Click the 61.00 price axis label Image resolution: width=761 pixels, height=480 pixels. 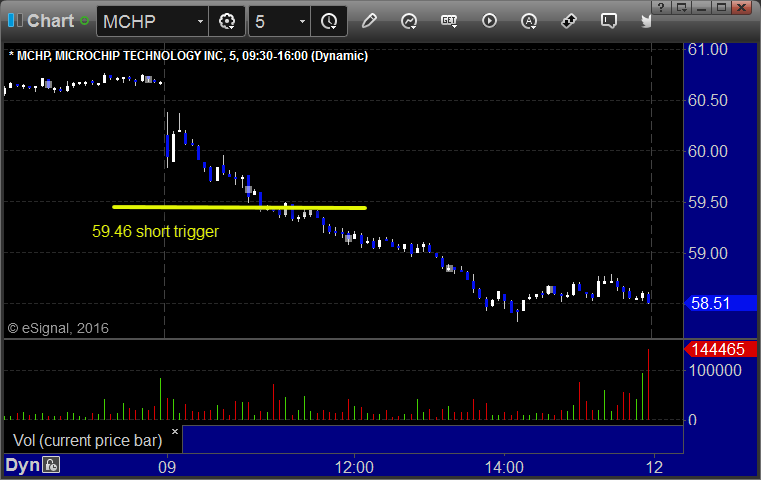tap(708, 50)
